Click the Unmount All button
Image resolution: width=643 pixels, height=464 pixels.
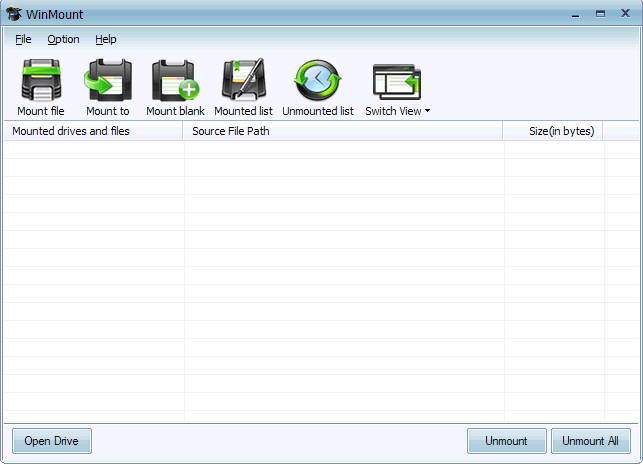click(591, 441)
